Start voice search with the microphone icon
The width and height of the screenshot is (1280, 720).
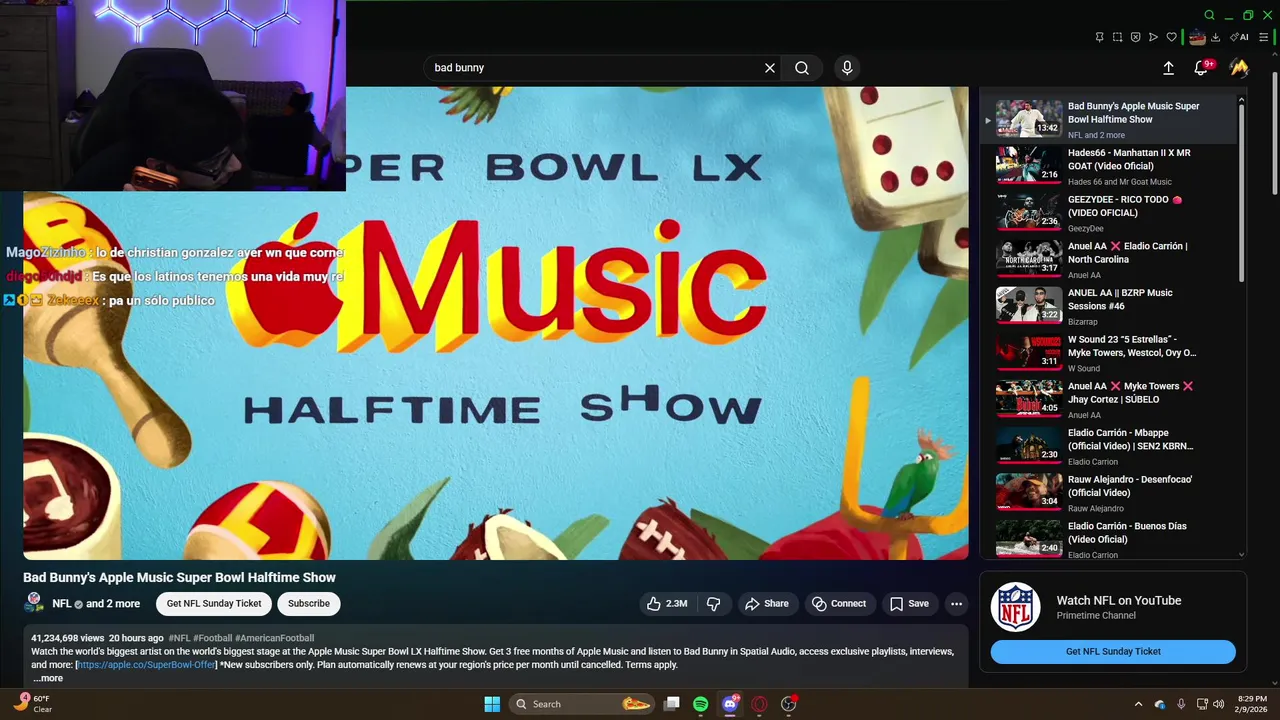coord(847,68)
